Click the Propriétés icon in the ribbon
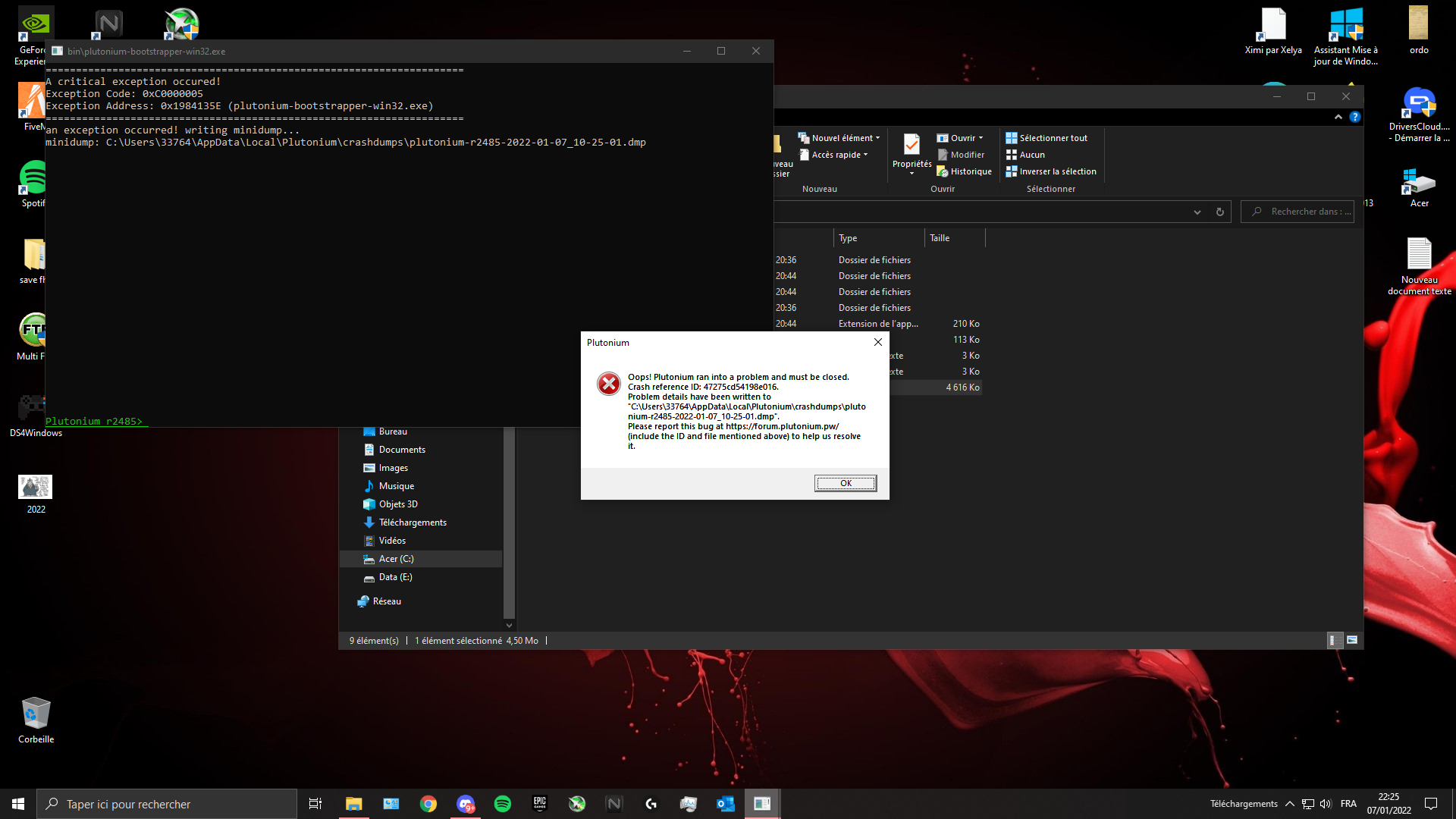This screenshot has width=1456, height=819. click(x=912, y=144)
